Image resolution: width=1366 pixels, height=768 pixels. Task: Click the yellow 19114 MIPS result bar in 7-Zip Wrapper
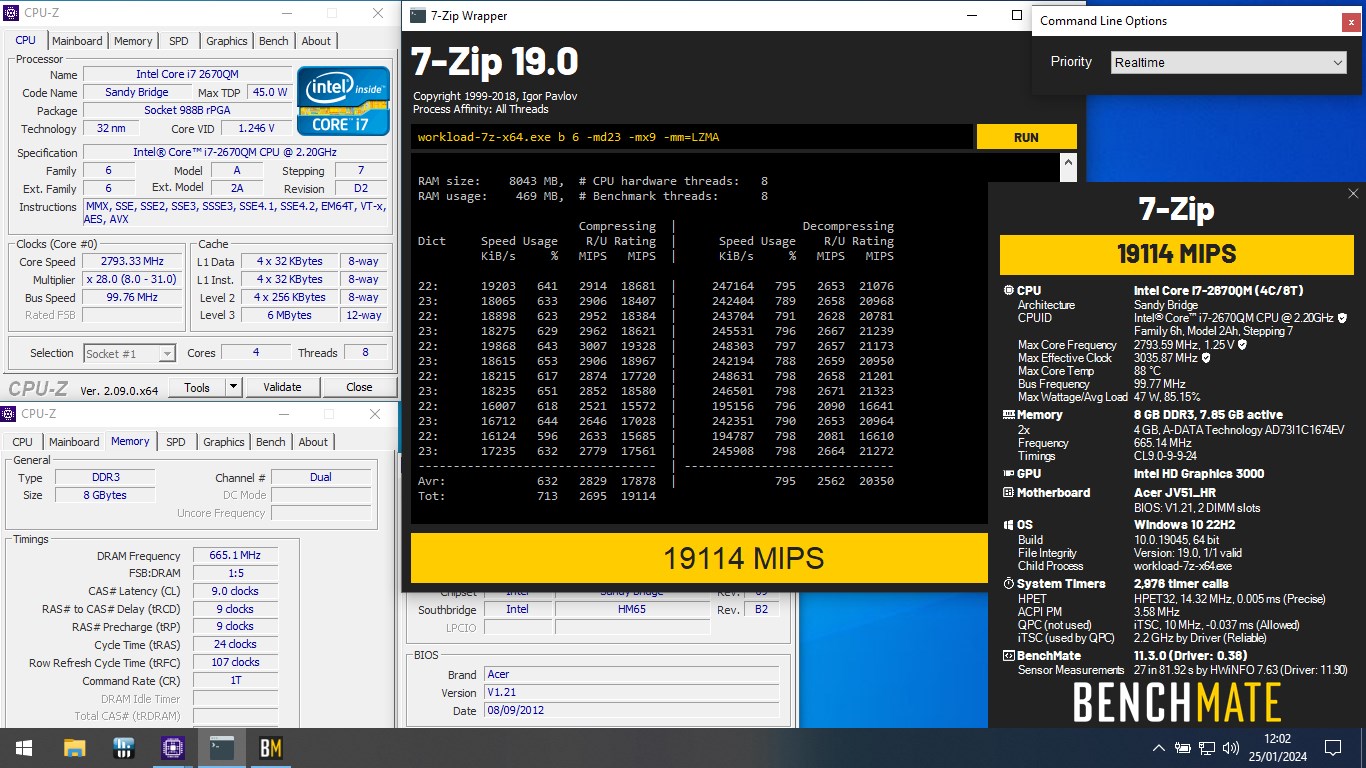[699, 557]
